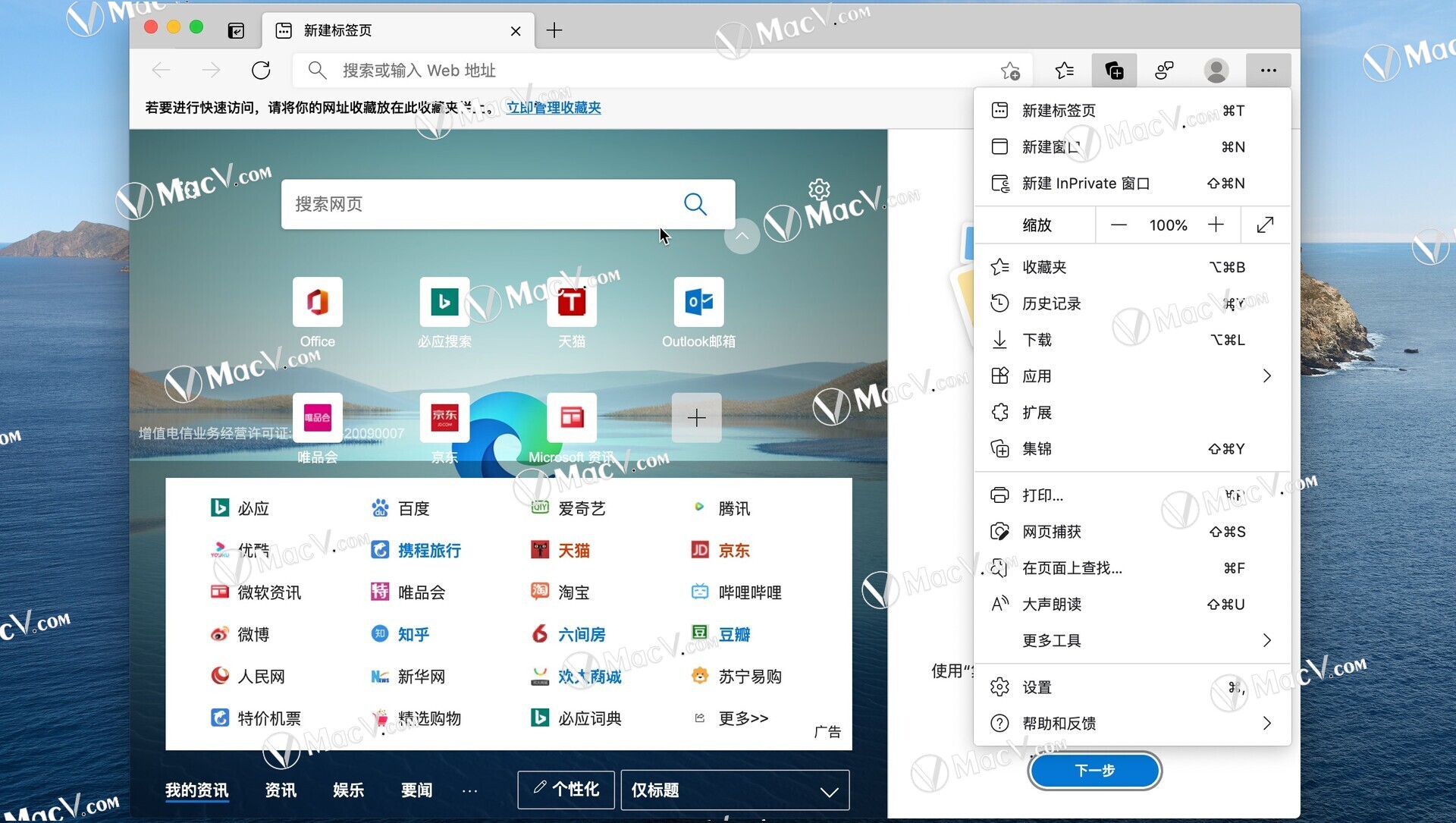Viewport: 1456px width, 823px height.
Task: Switch to 资讯 feed tab
Action: click(x=281, y=790)
